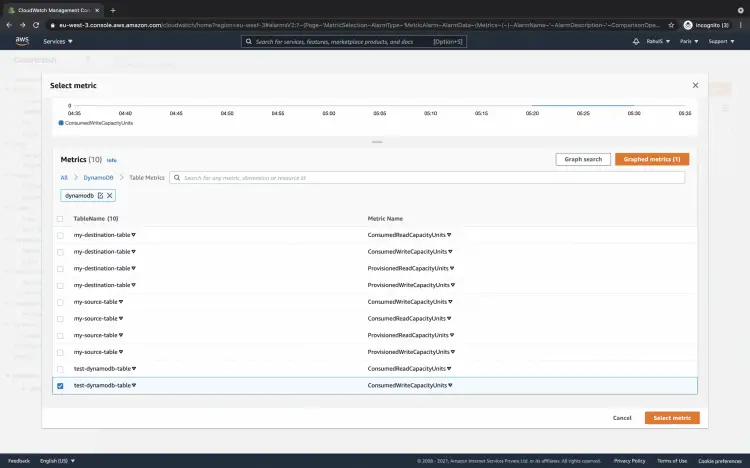Expand test-dynamodb-table arrow in selected row
Image resolution: width=750 pixels, height=468 pixels.
(134, 385)
